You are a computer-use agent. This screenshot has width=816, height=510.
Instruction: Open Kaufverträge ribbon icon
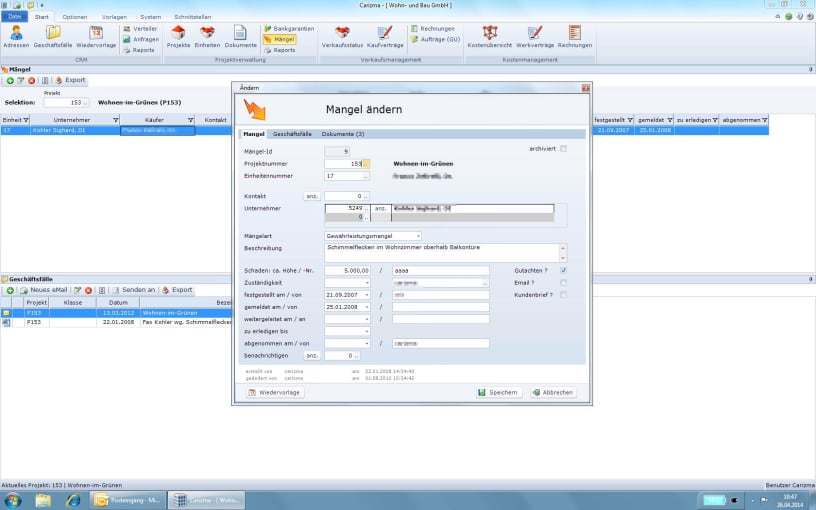385,37
